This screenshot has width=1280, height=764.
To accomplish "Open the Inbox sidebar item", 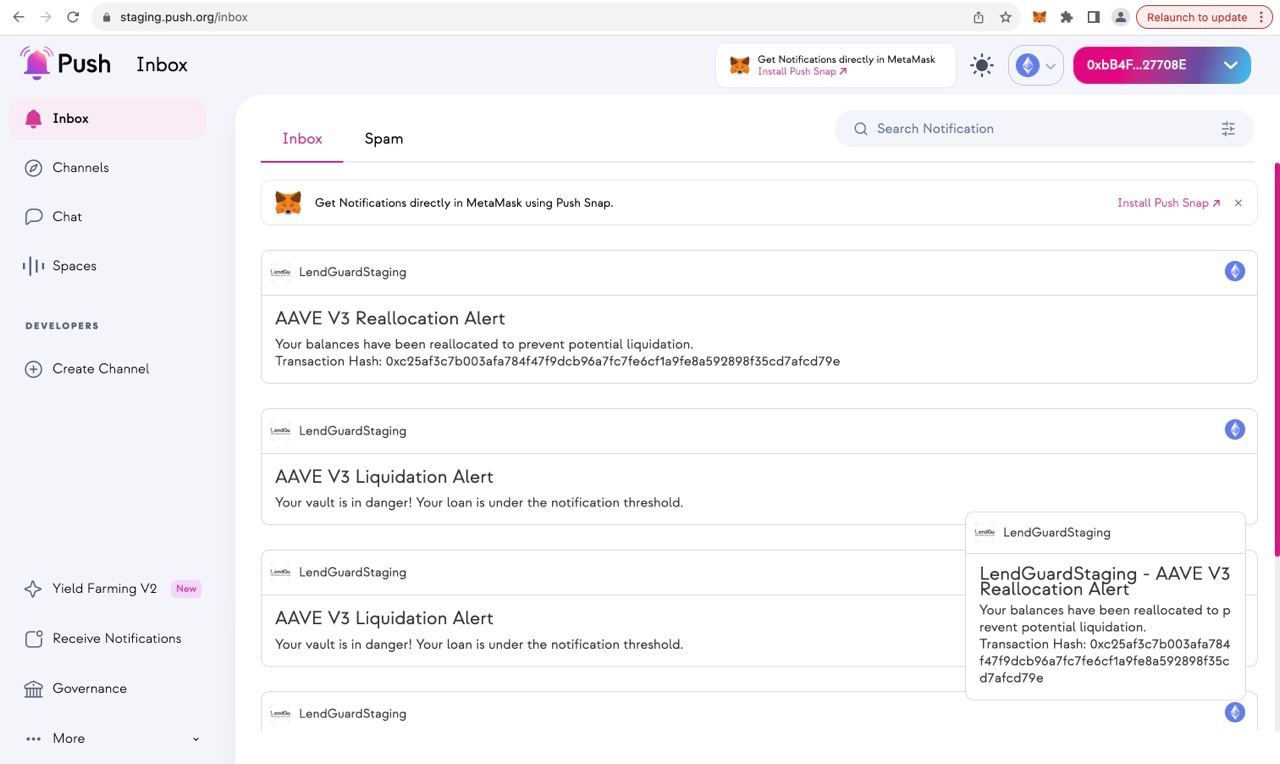I will point(108,119).
